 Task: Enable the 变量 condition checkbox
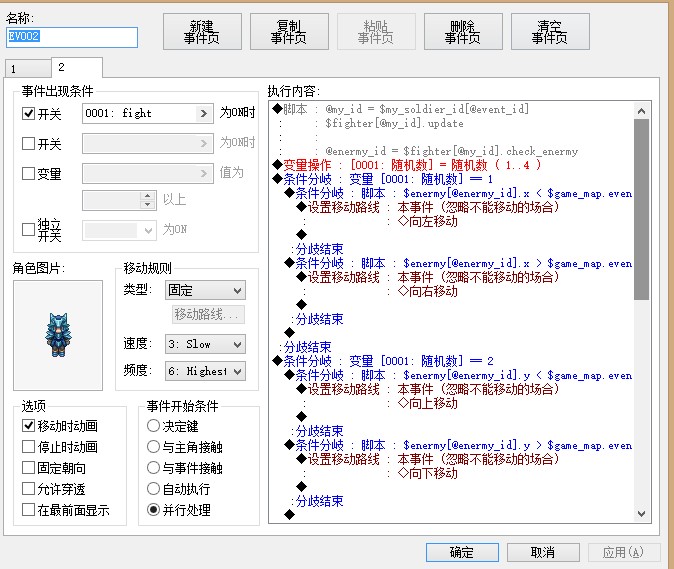(x=28, y=173)
